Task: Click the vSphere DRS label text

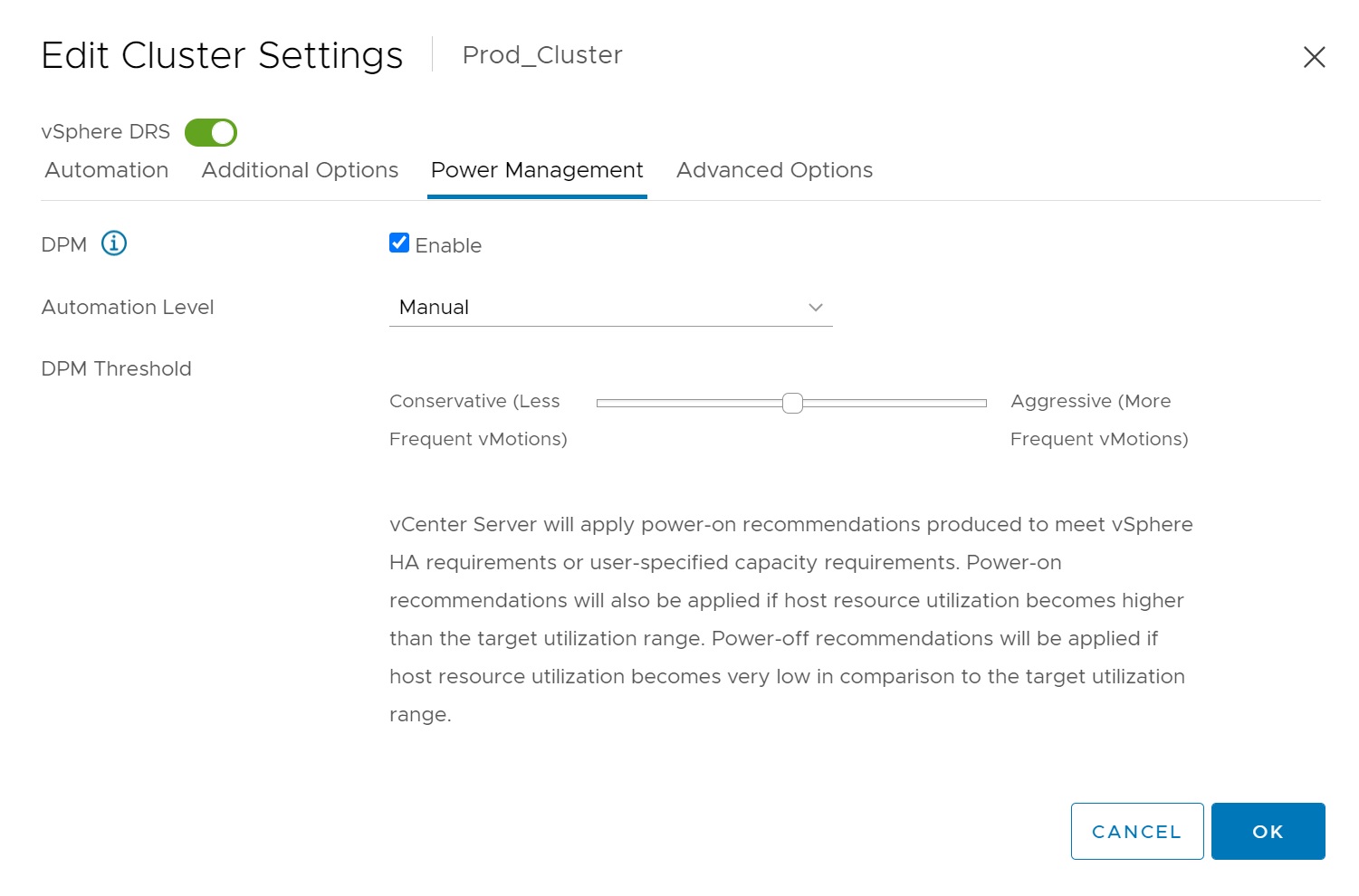Action: [x=105, y=132]
